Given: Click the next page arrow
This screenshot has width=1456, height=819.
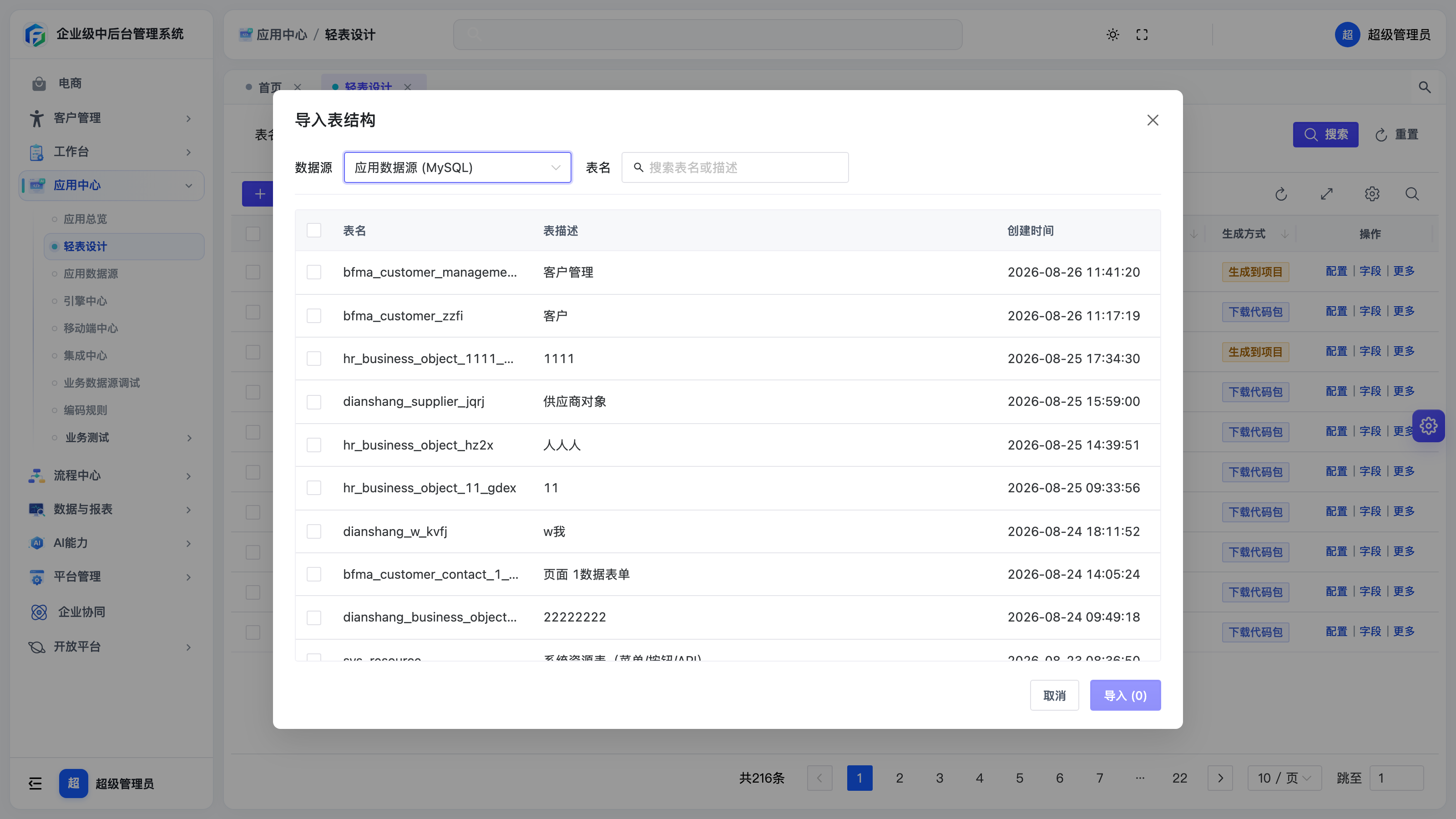Looking at the screenshot, I should pos(1220,779).
